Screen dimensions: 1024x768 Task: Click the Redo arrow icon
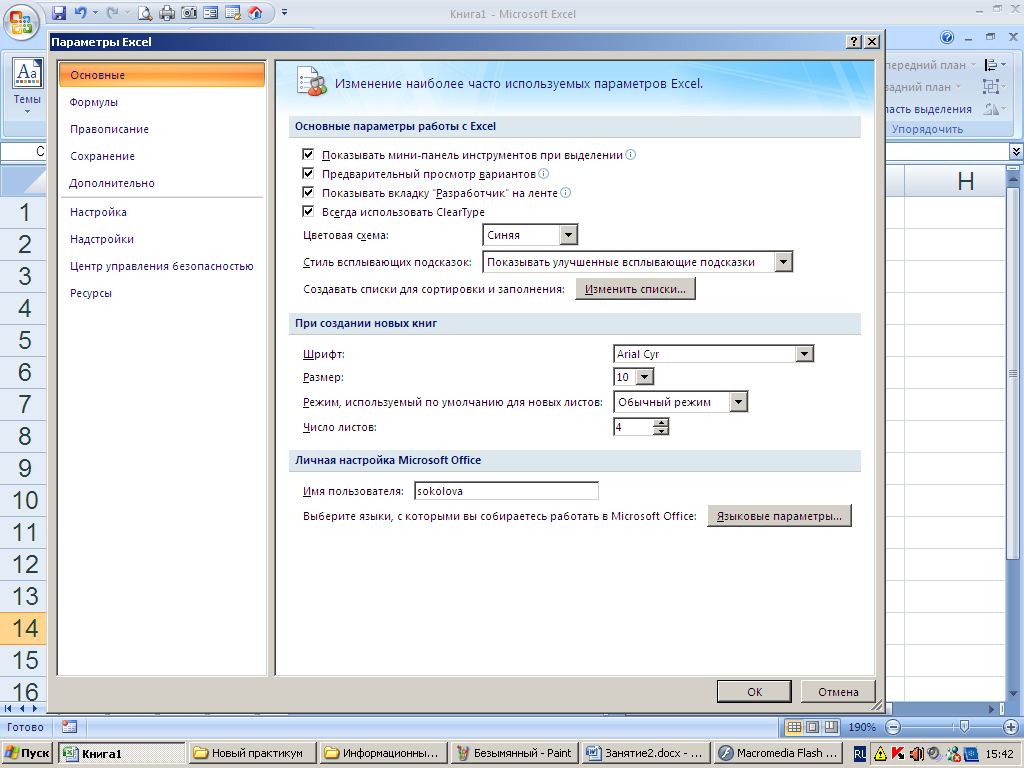point(112,12)
